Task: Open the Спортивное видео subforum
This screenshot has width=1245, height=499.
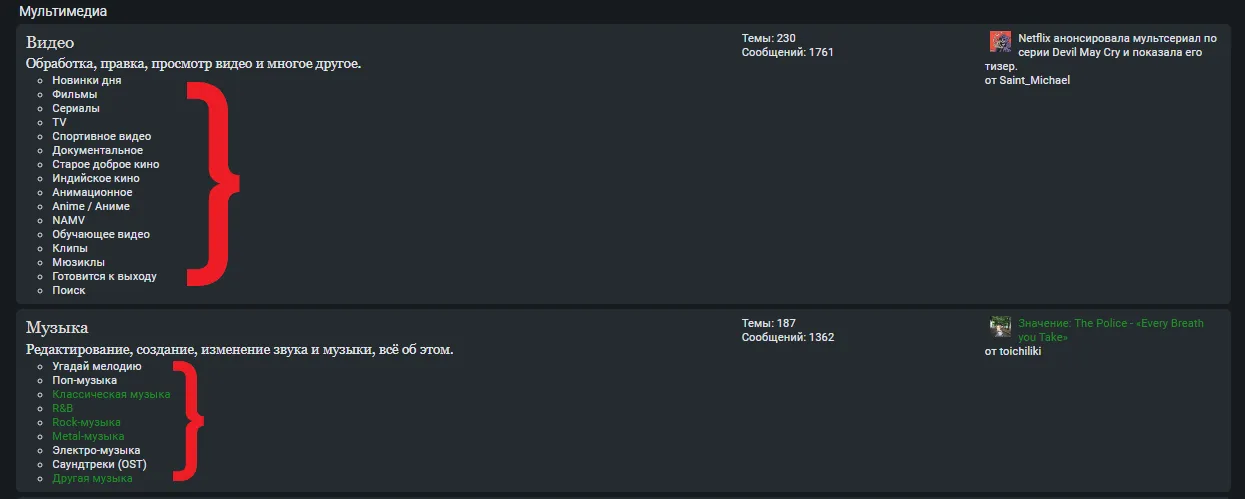Action: (x=102, y=136)
